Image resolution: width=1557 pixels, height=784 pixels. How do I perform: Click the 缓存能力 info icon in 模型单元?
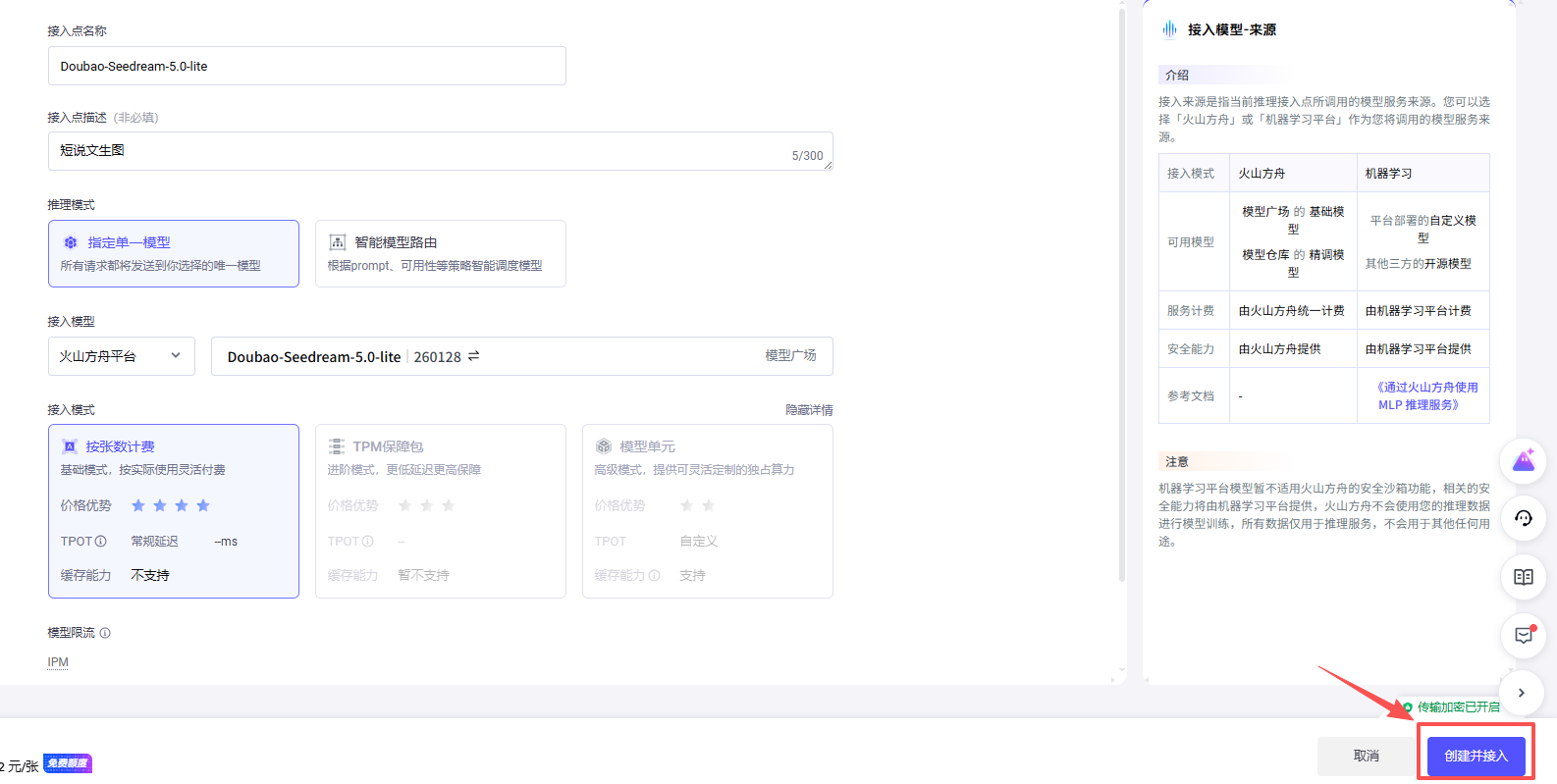coord(654,575)
